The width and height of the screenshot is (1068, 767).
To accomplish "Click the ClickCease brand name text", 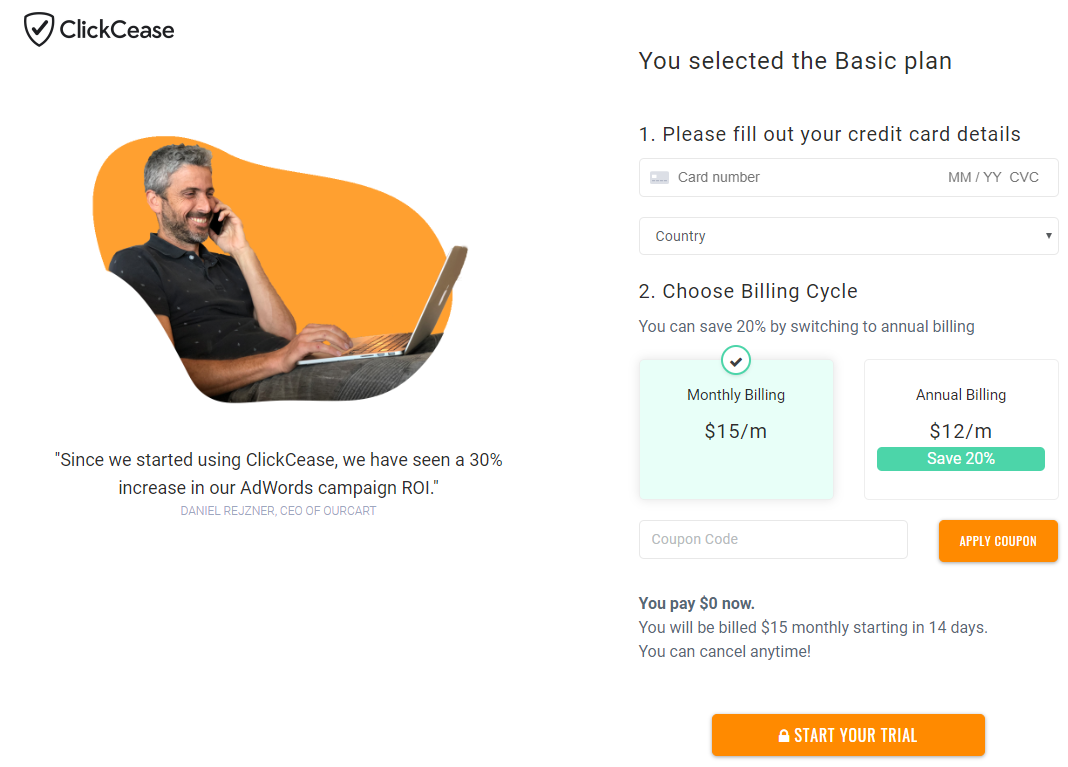I will click(117, 30).
